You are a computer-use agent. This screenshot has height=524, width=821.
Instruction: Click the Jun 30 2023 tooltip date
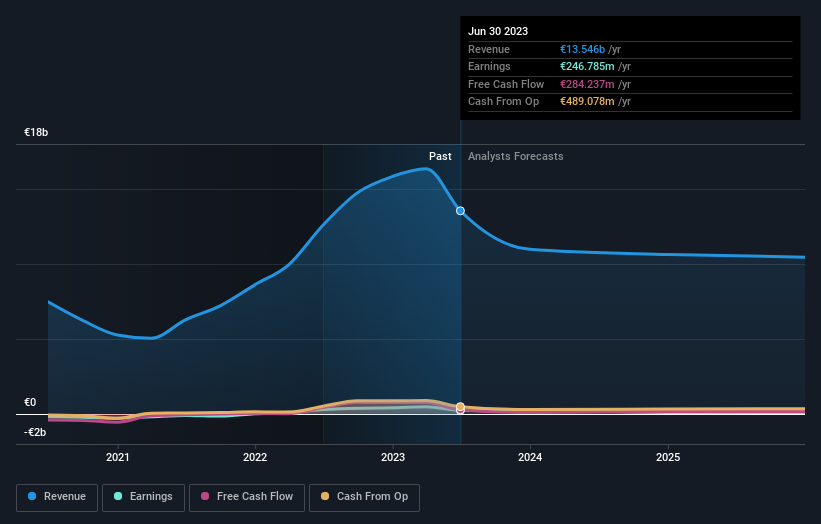pos(498,31)
